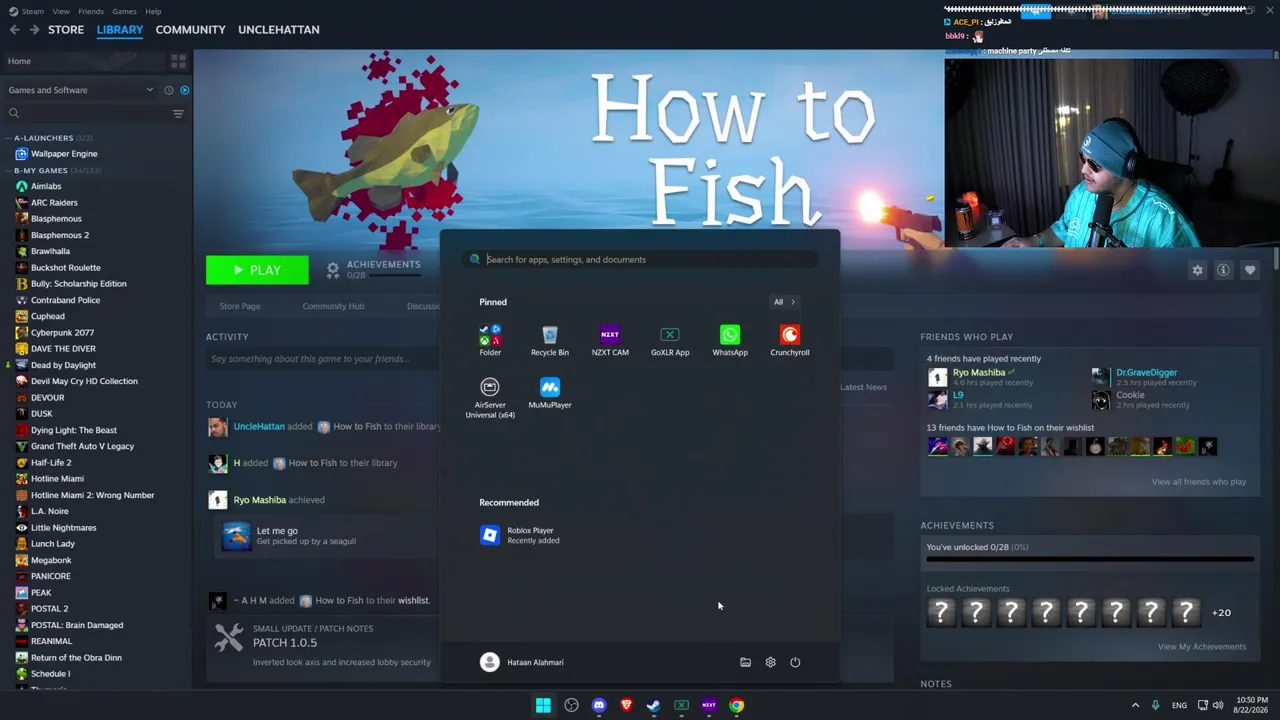Screen dimensions: 1280x720
Task: Open View My Achievements link
Action: point(1202,647)
